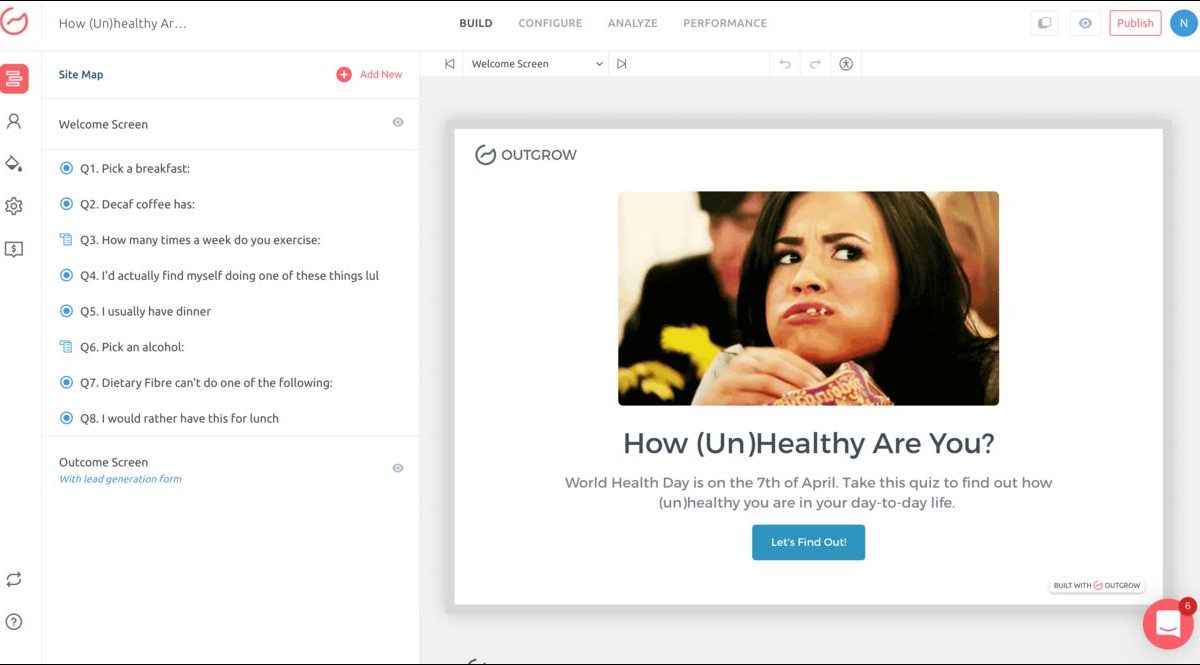Image resolution: width=1200 pixels, height=665 pixels.
Task: Open the chat support bubble
Action: (1167, 624)
